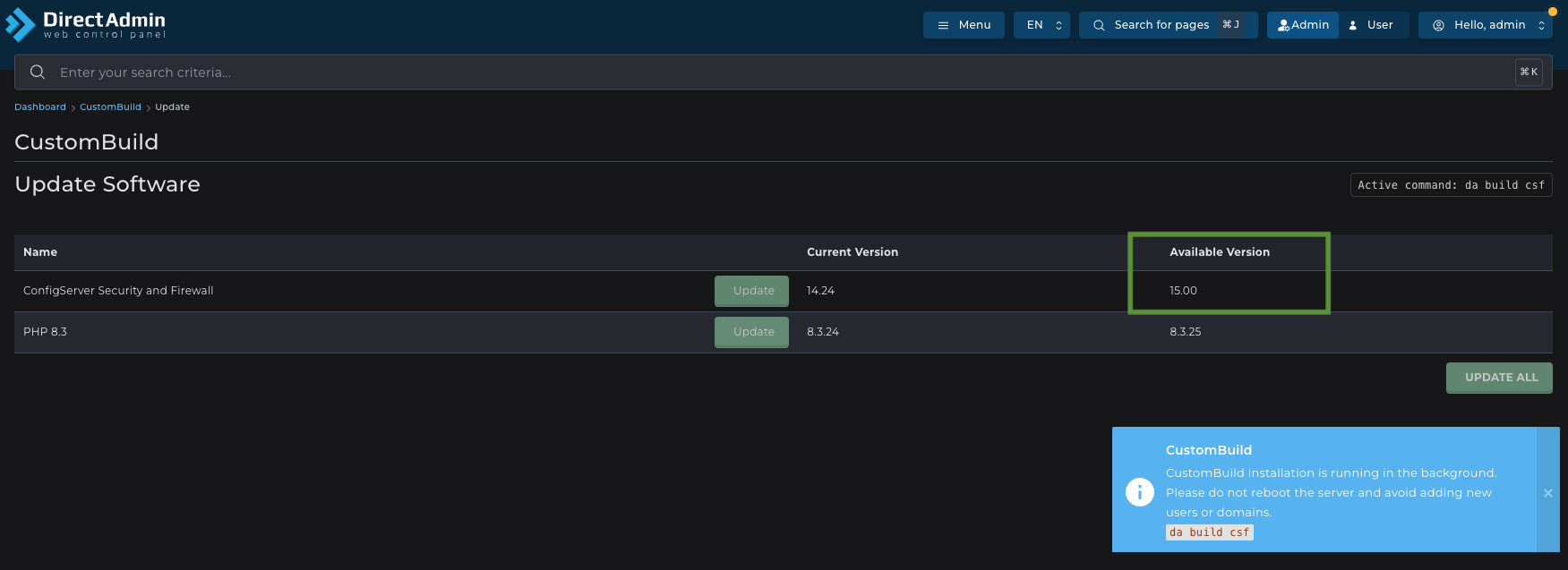Click available version 8.3.25
The width and height of the screenshot is (1568, 570).
click(x=1186, y=332)
